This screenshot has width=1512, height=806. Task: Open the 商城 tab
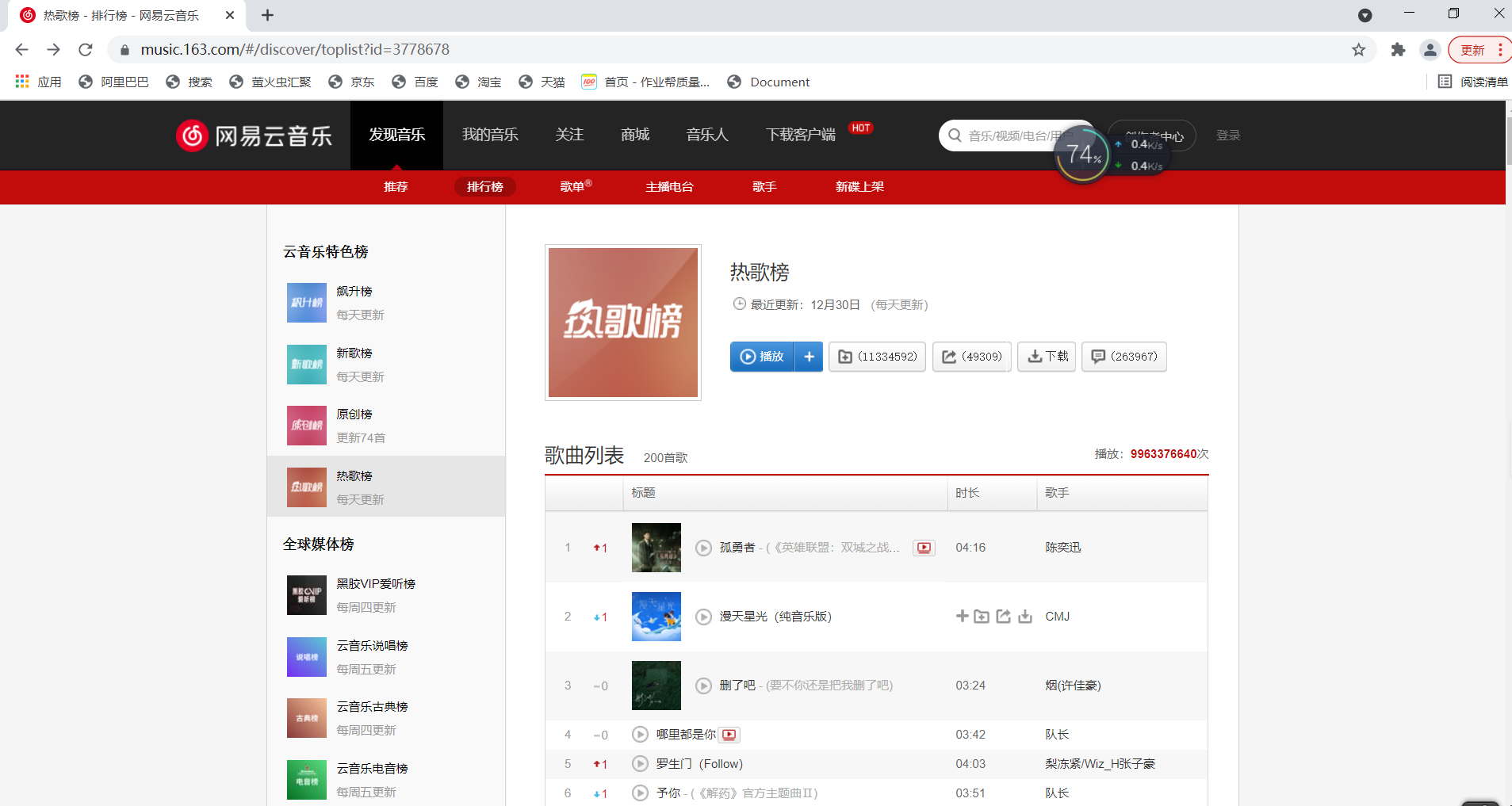635,136
